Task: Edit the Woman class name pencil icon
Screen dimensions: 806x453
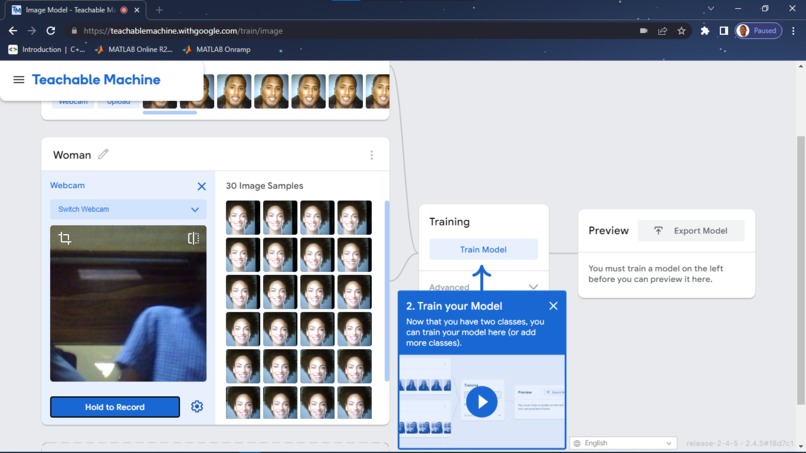Action: 103,154
